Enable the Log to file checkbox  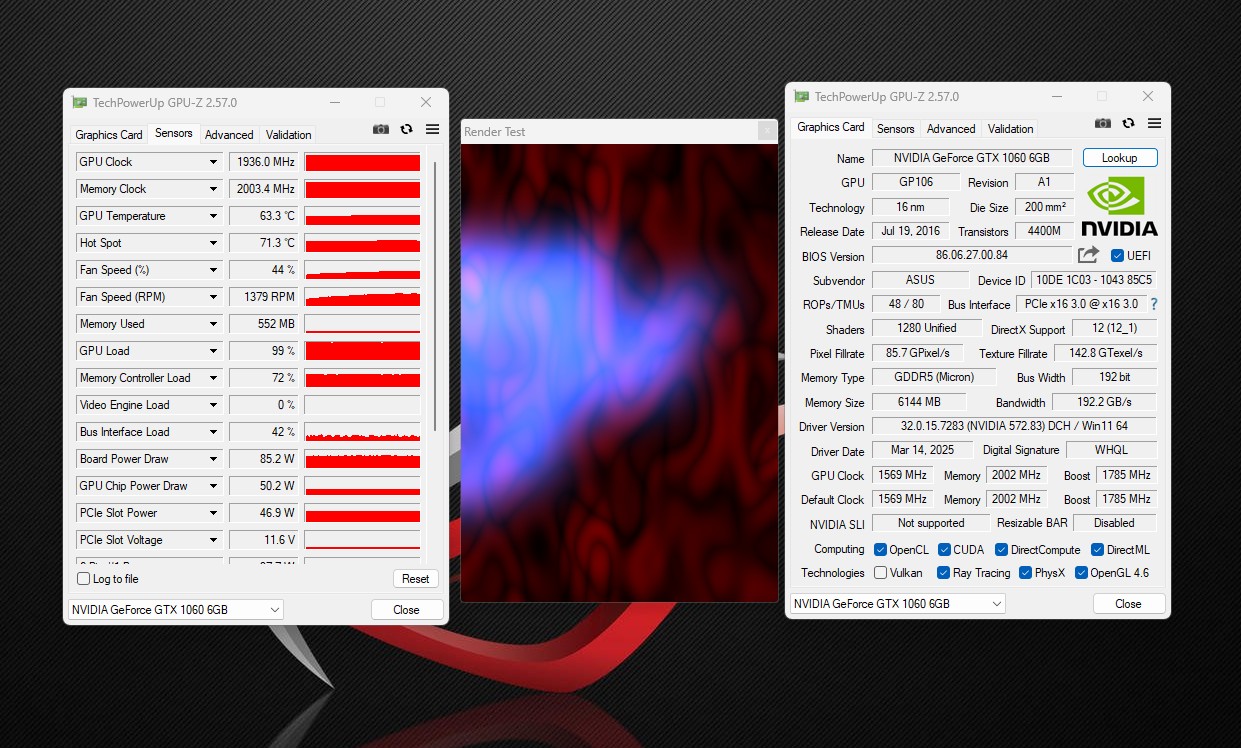(x=84, y=579)
